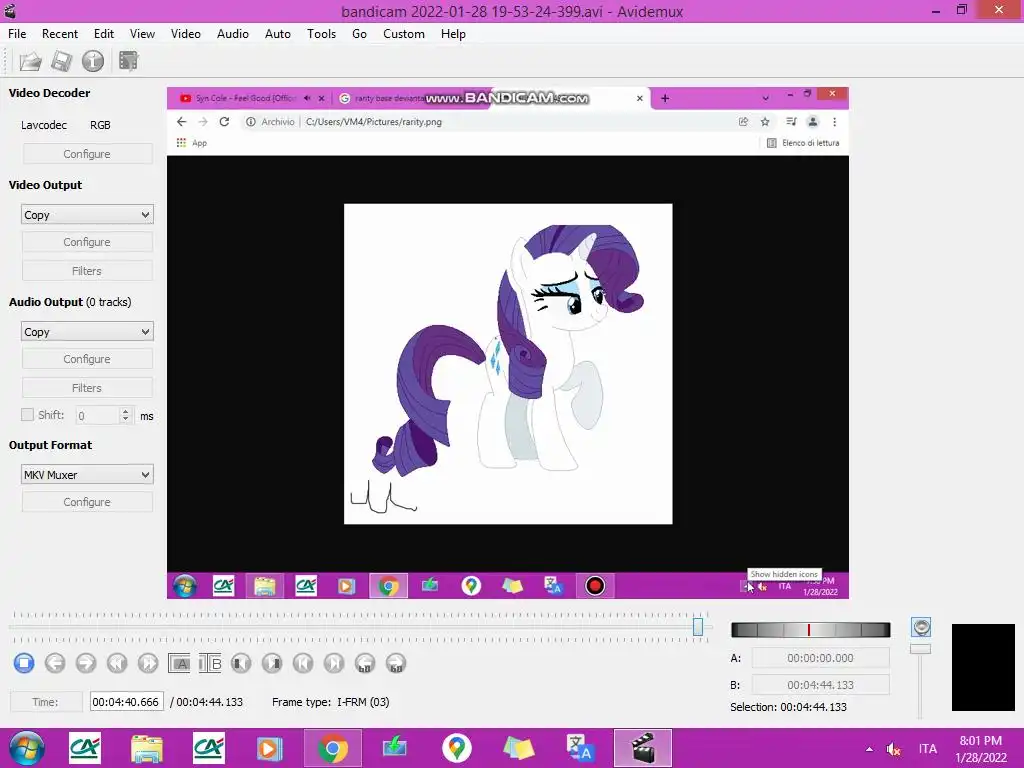Open Chrome from the Windows taskbar
The height and width of the screenshot is (768, 1024).
[332, 748]
